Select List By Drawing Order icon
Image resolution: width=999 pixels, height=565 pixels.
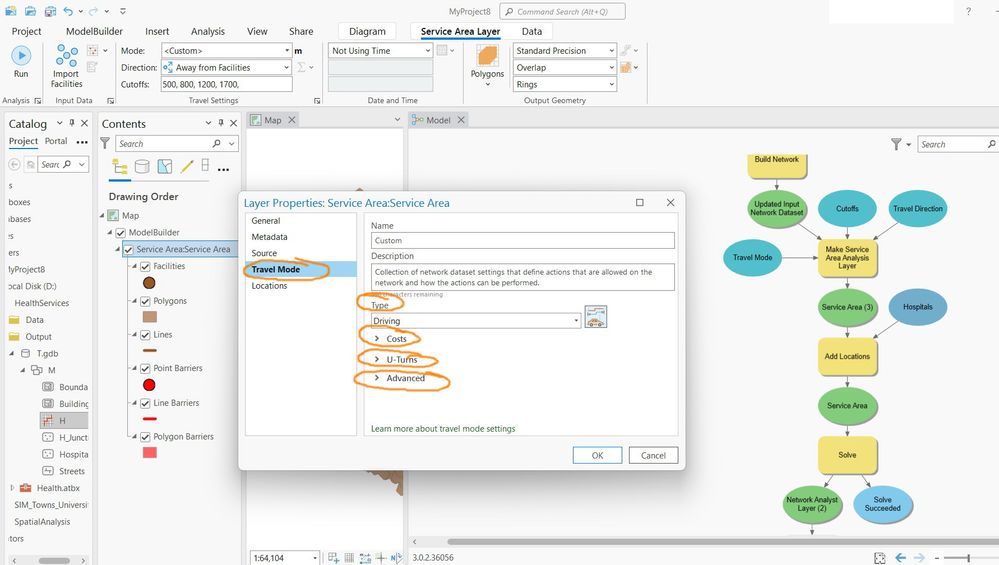point(120,167)
